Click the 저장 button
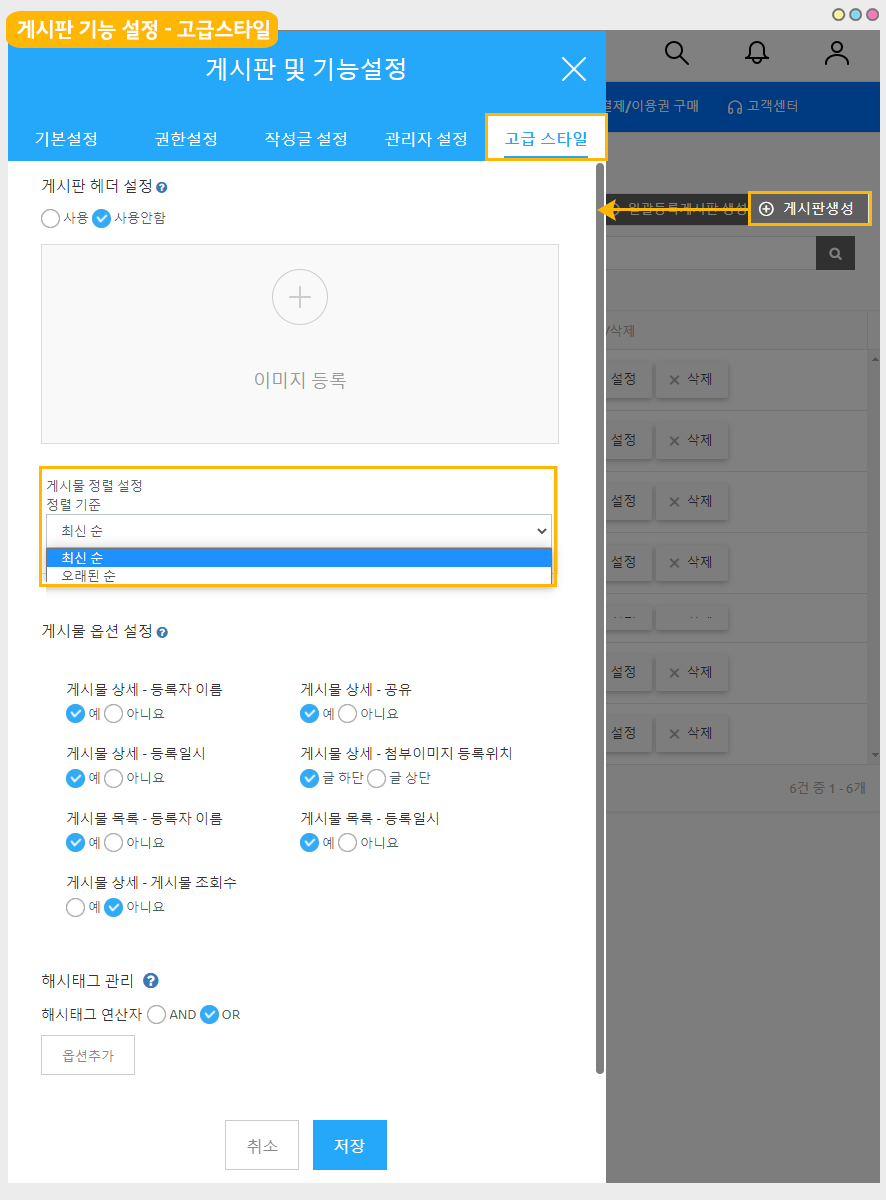This screenshot has height=1200, width=886. [x=349, y=1145]
